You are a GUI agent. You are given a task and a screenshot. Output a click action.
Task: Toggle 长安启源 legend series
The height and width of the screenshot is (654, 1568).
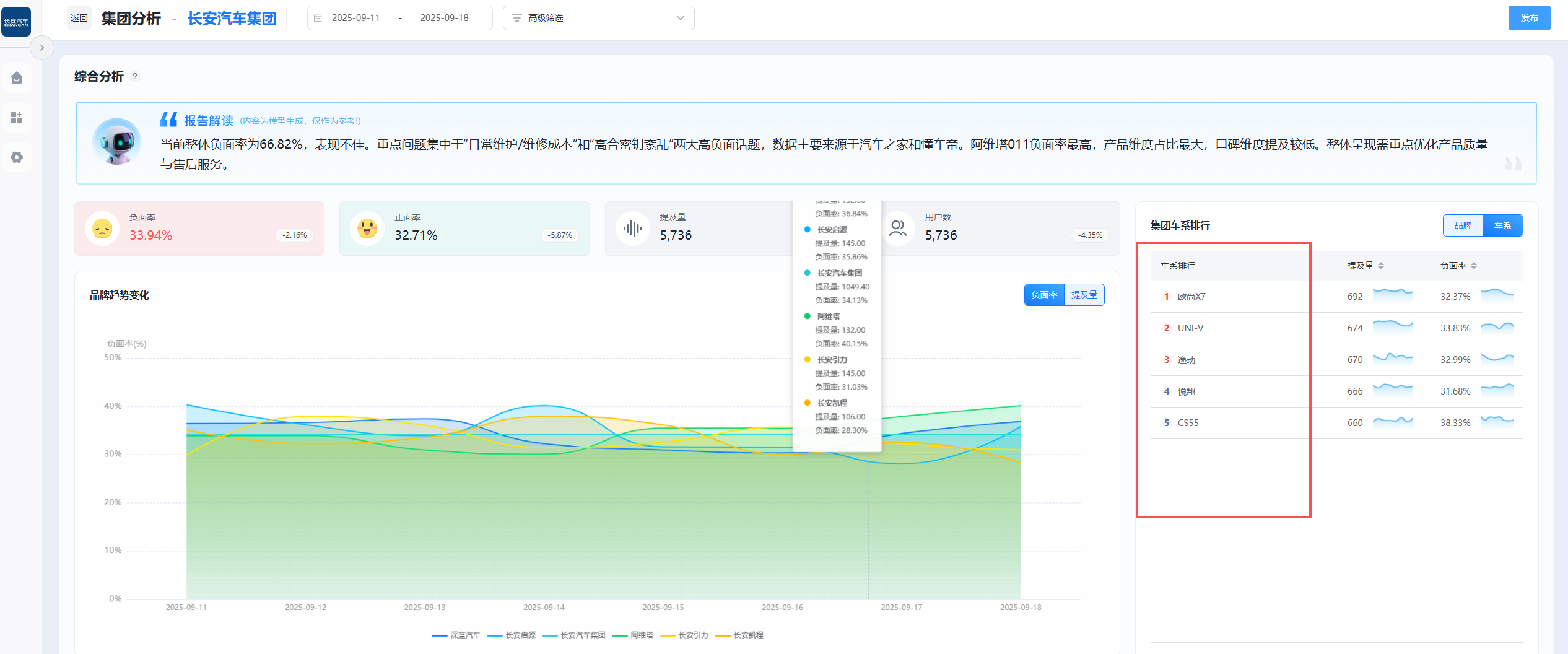[x=512, y=635]
